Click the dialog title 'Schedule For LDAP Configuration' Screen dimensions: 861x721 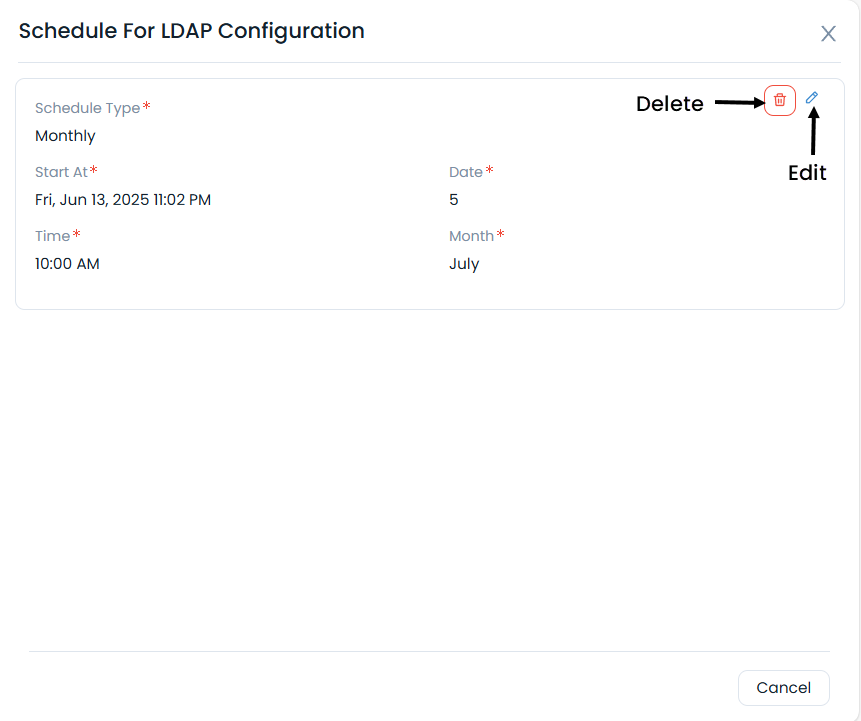(x=192, y=31)
